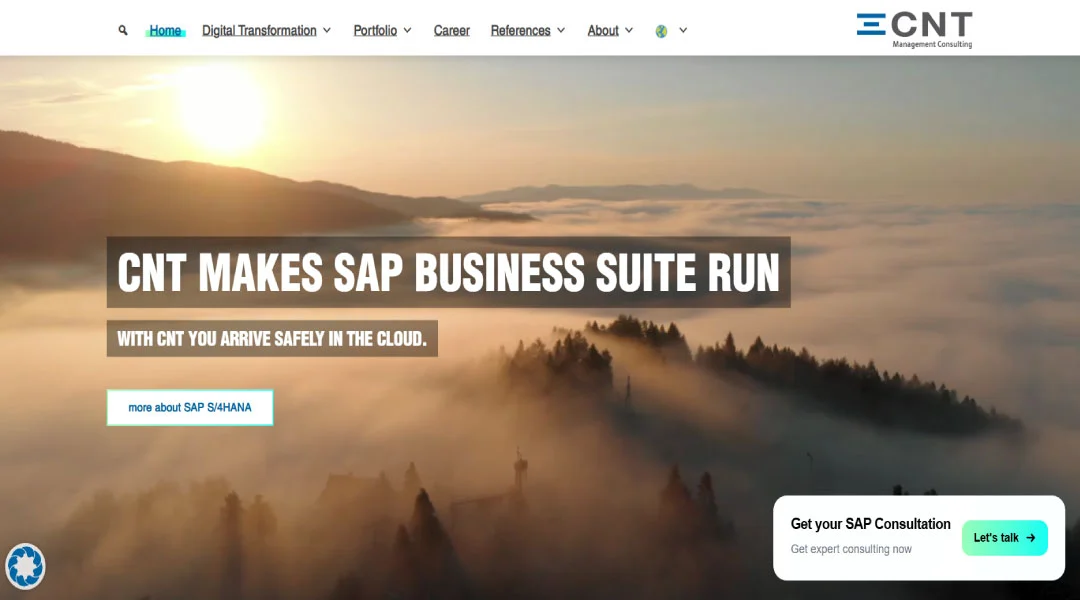This screenshot has width=1080, height=600.
Task: Go to the Home menu item
Action: 165,30
